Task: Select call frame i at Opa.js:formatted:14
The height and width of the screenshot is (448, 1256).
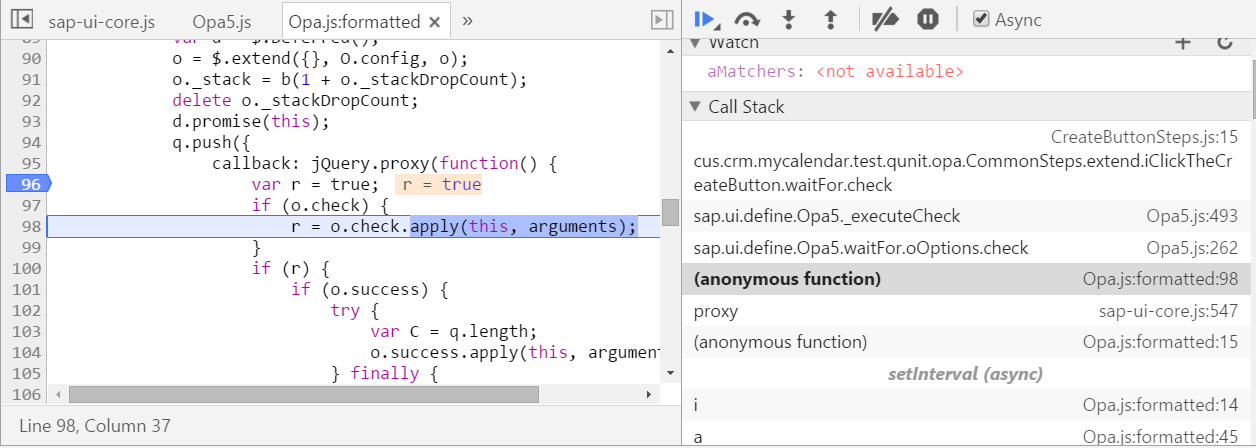Action: (965, 405)
